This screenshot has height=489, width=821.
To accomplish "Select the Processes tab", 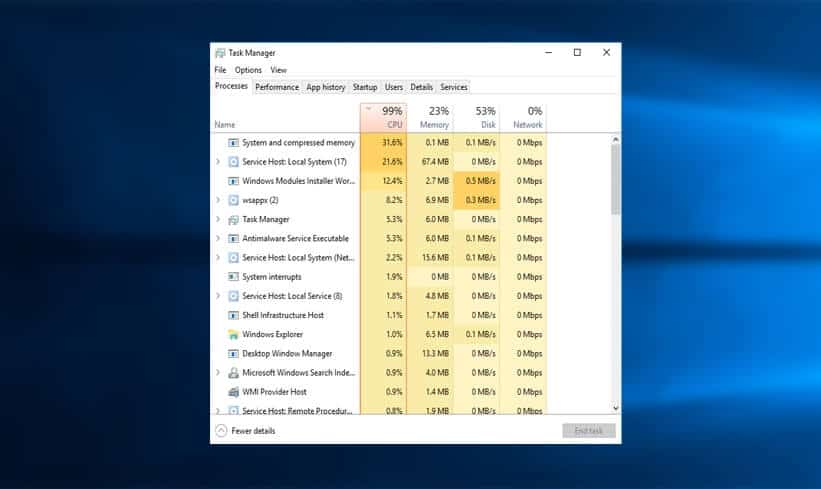I will 231,86.
